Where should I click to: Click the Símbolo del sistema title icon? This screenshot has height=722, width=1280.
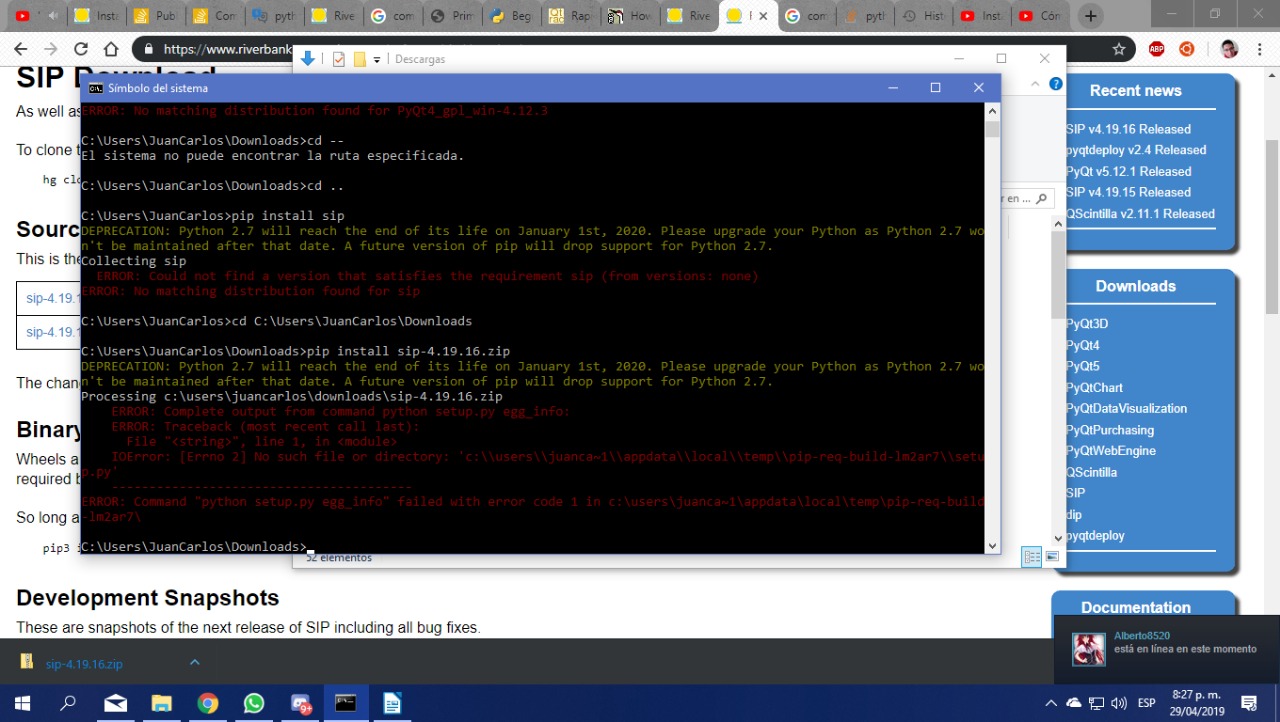click(x=95, y=88)
